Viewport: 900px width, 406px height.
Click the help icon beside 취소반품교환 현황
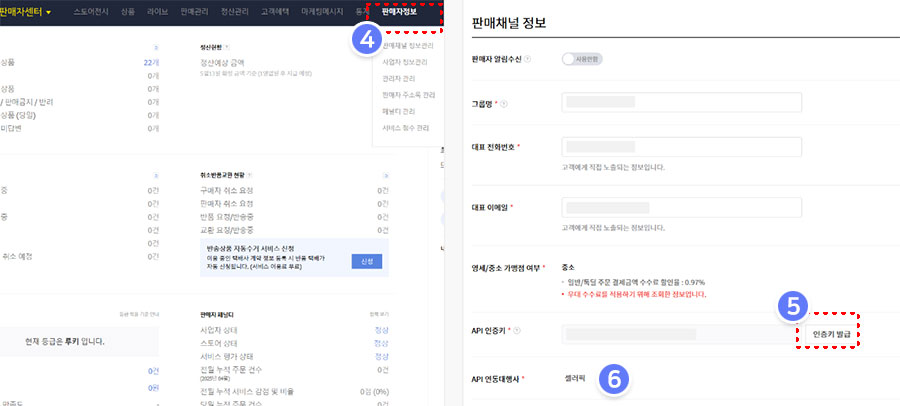250,175
